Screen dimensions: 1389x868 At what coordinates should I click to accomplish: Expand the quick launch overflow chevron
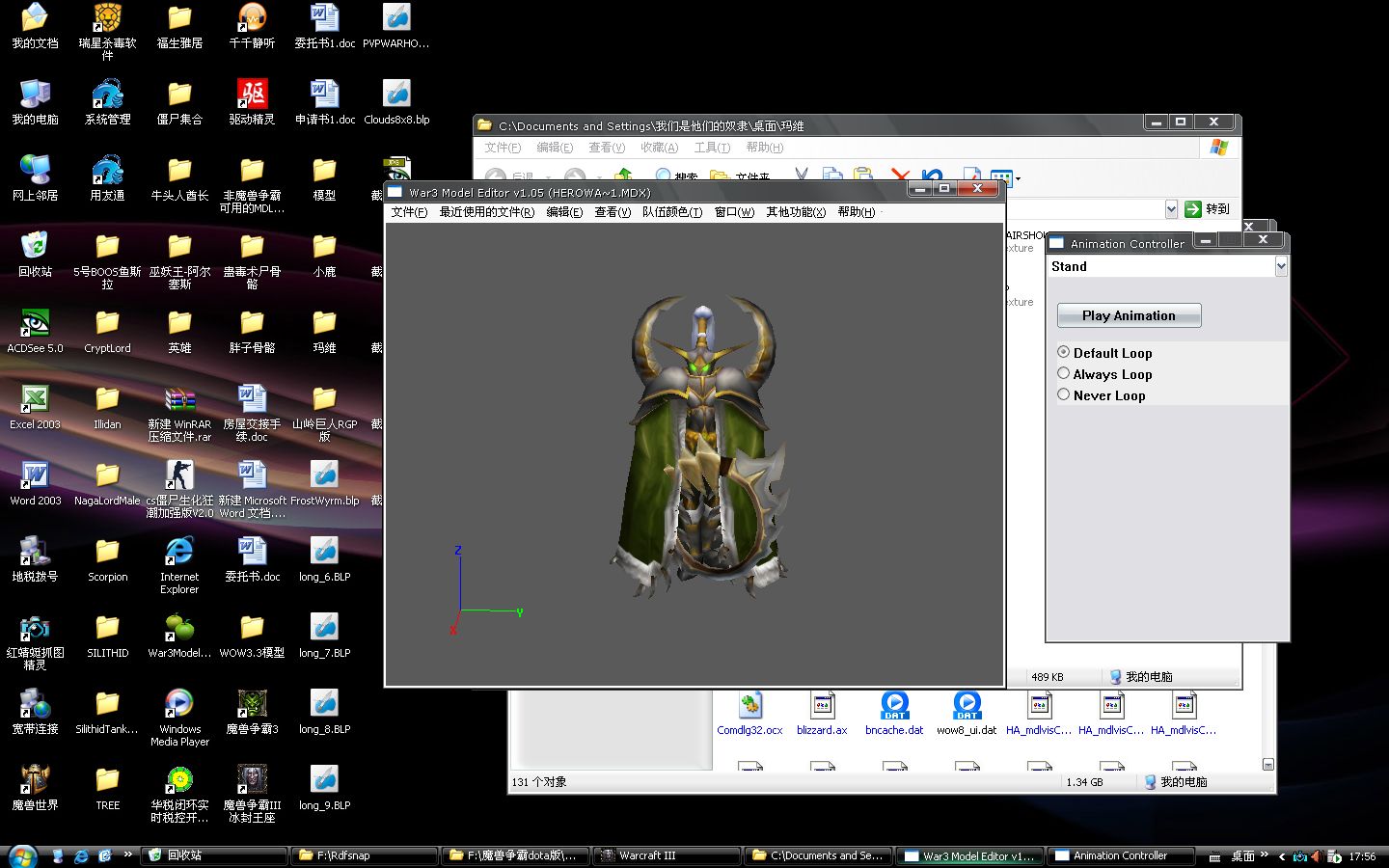coord(128,854)
